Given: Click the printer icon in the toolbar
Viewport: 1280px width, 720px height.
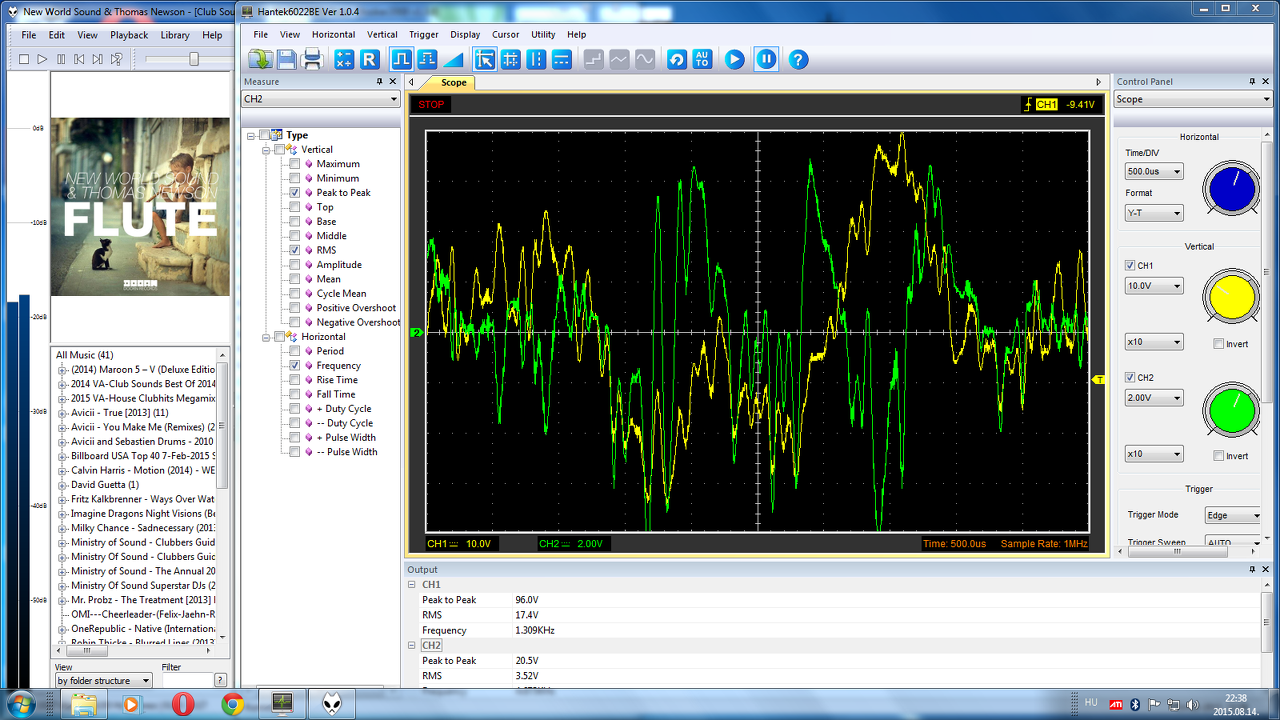Looking at the screenshot, I should coord(312,59).
